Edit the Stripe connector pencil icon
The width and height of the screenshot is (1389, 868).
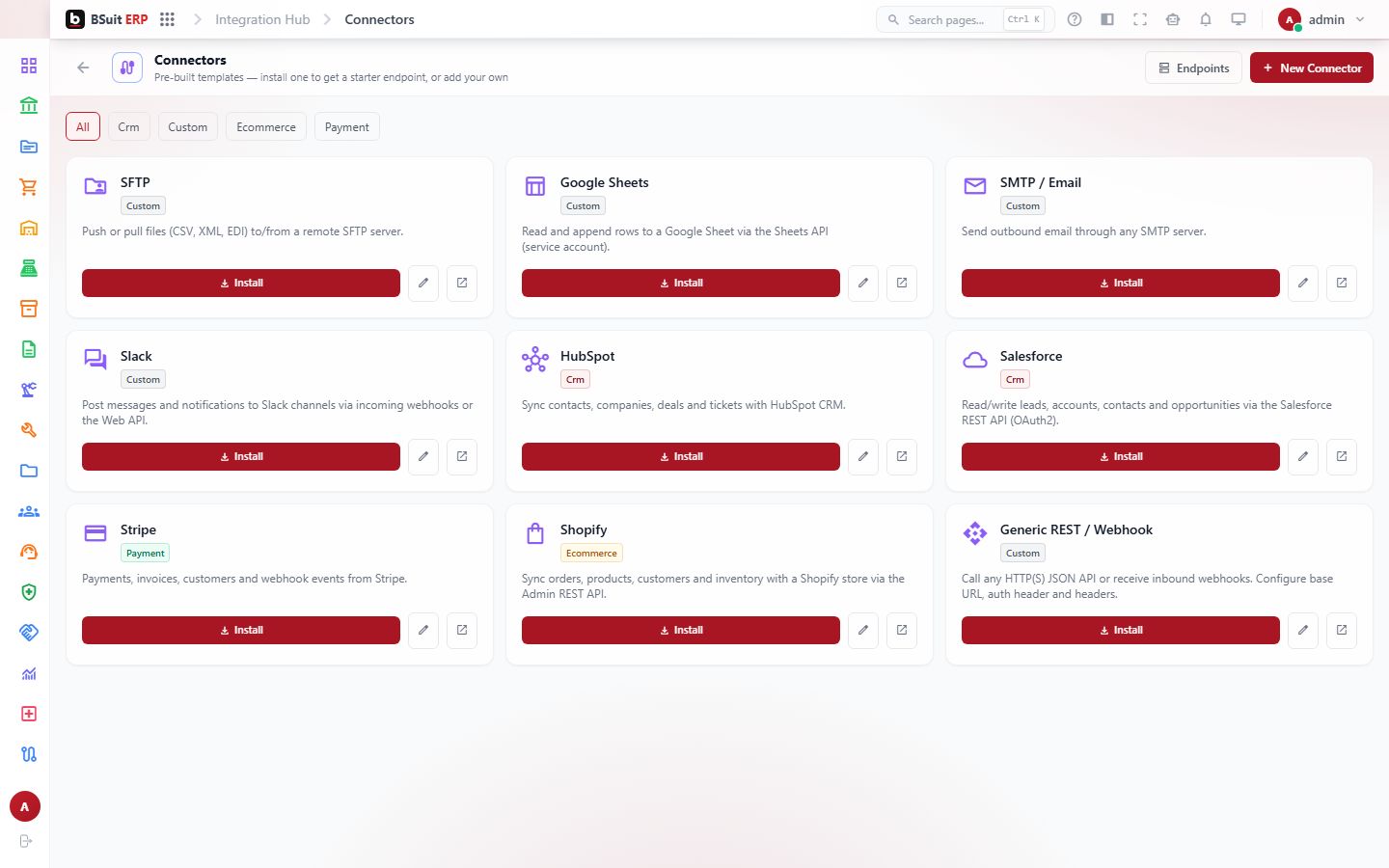click(423, 630)
